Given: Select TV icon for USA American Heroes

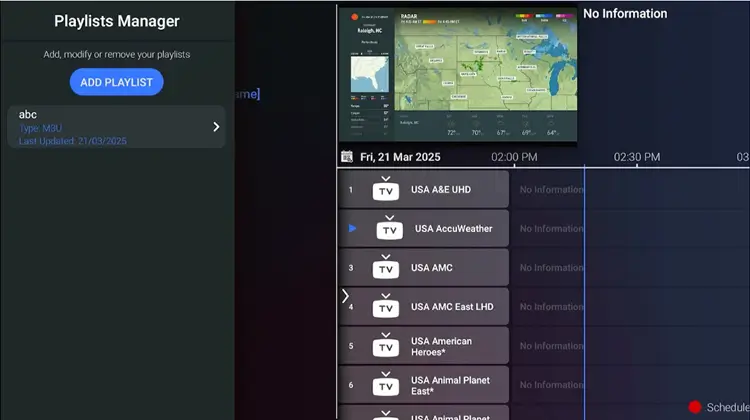Looking at the screenshot, I should [386, 345].
